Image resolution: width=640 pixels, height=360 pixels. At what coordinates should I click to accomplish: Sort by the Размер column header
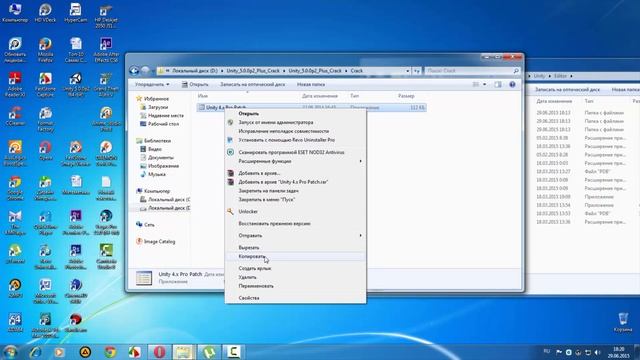click(406, 96)
